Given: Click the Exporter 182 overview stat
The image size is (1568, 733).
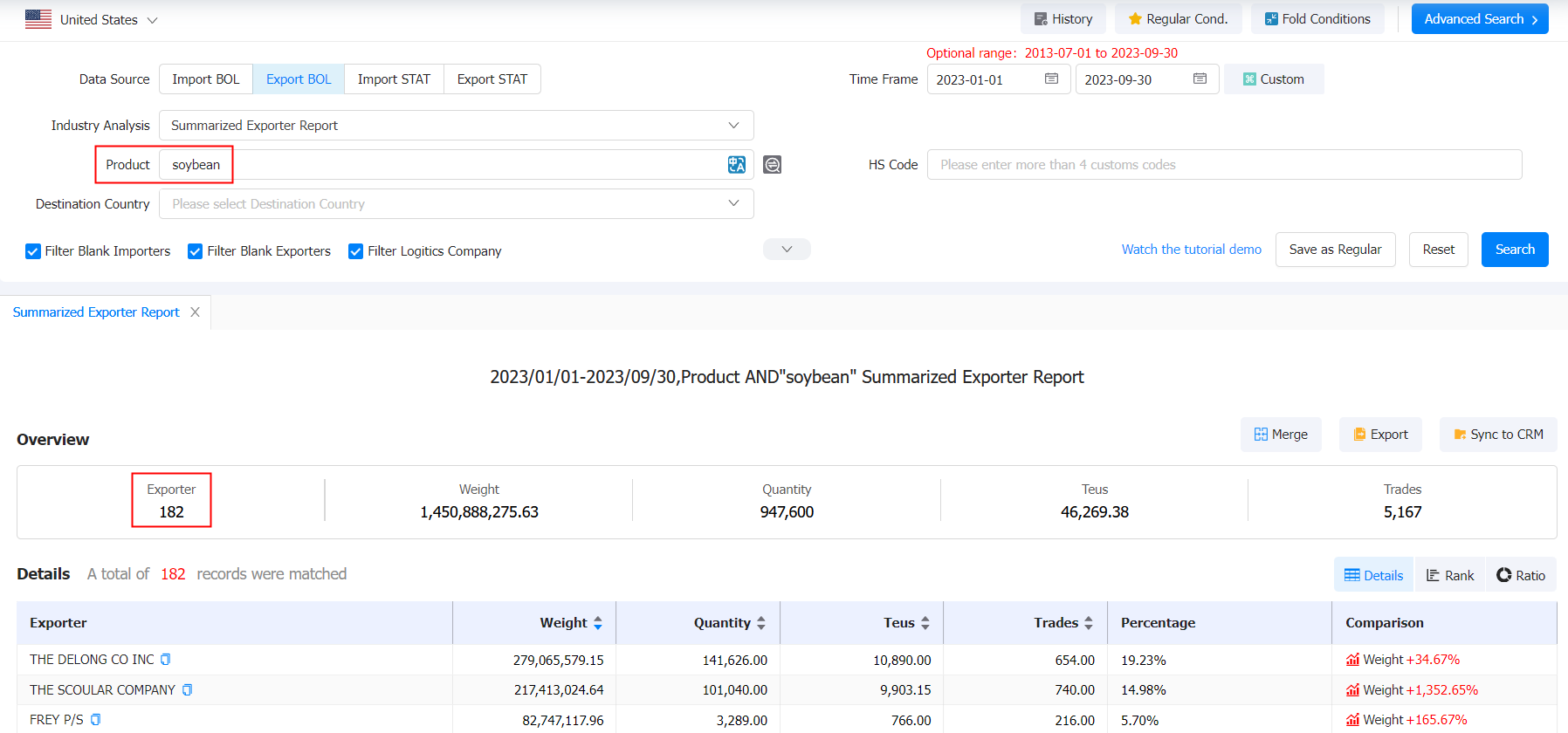Looking at the screenshot, I should (x=171, y=501).
